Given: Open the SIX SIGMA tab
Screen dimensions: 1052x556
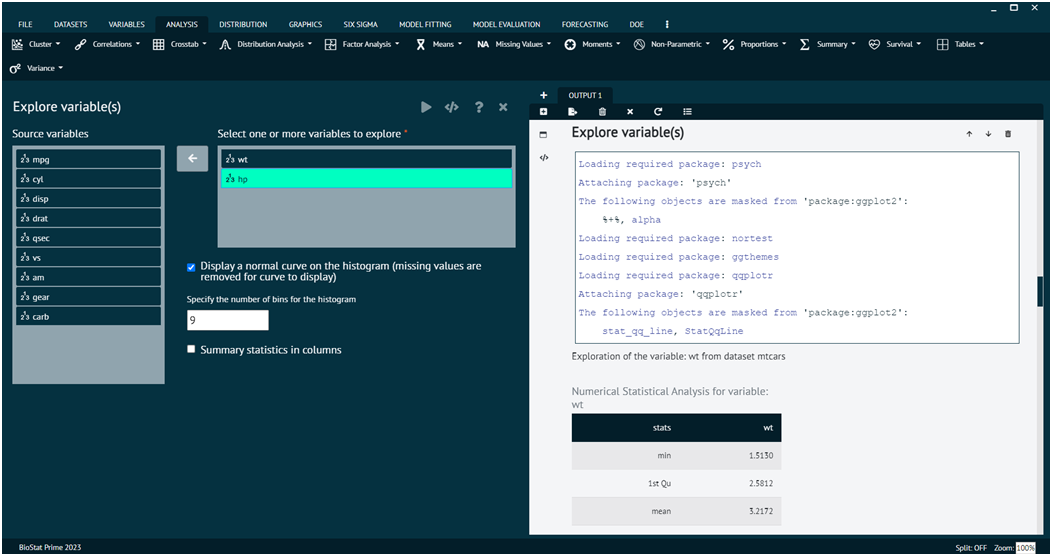Looking at the screenshot, I should tap(360, 24).
